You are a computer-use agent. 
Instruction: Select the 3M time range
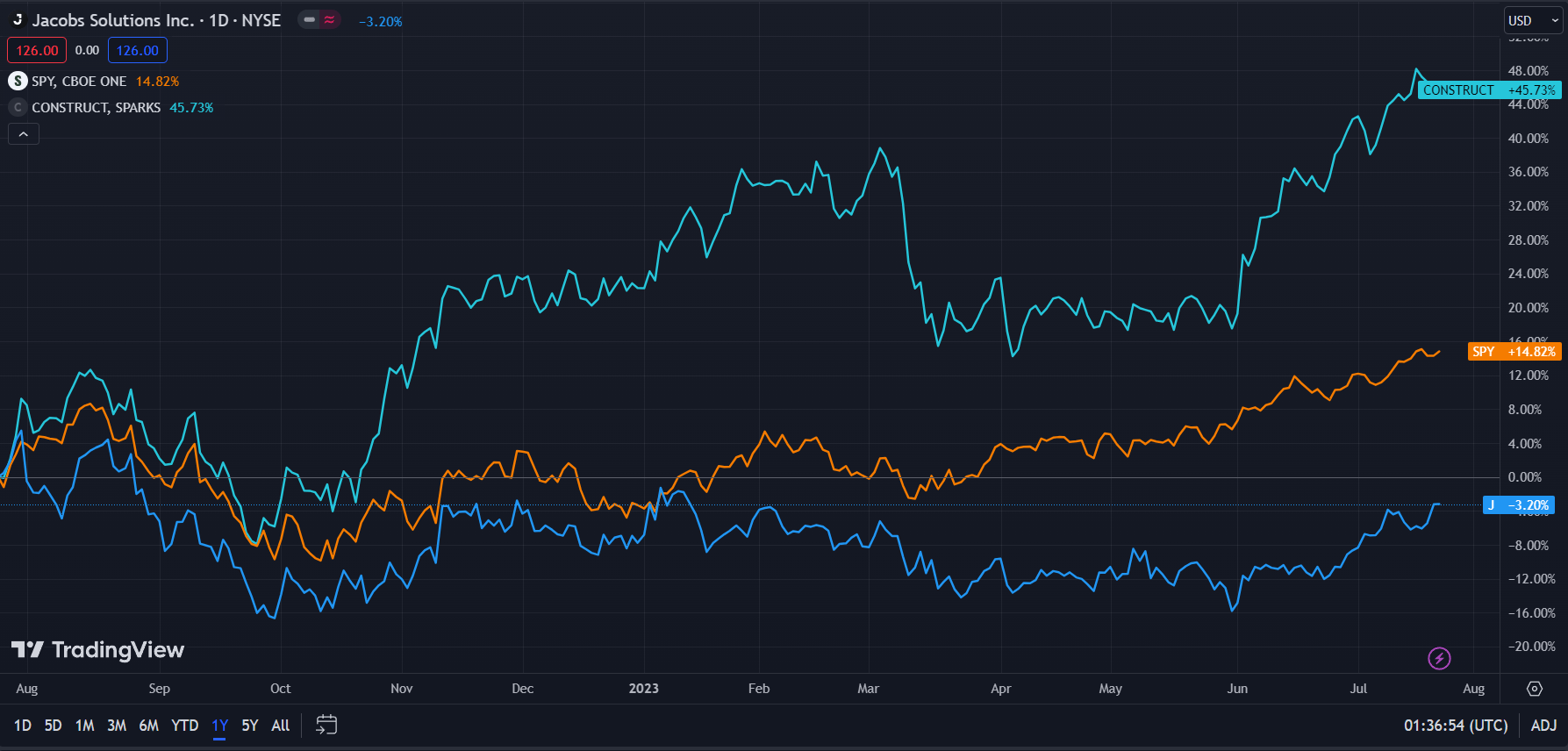pos(117,726)
